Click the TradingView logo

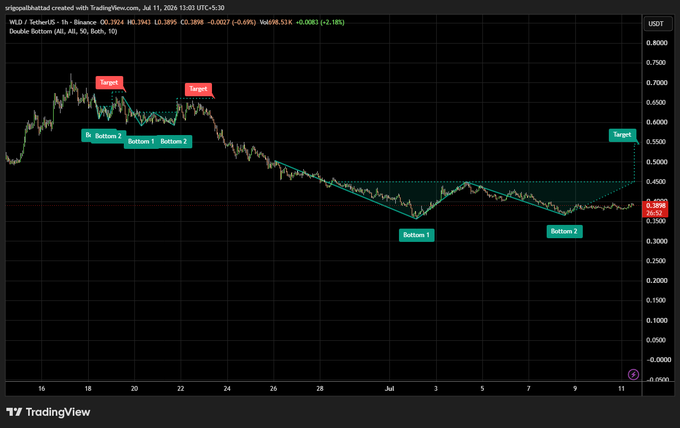48,412
